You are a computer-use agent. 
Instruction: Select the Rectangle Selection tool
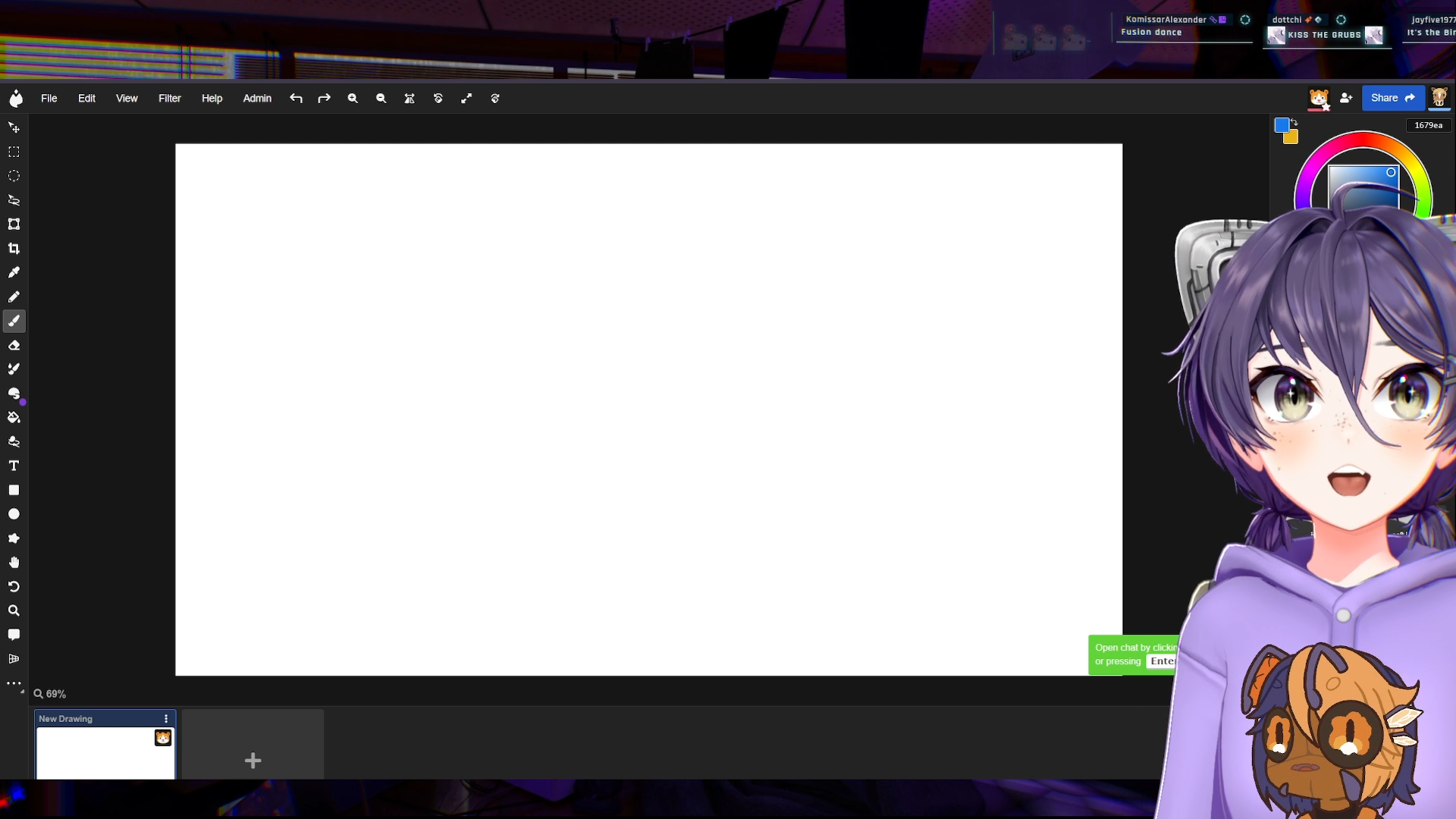click(14, 152)
